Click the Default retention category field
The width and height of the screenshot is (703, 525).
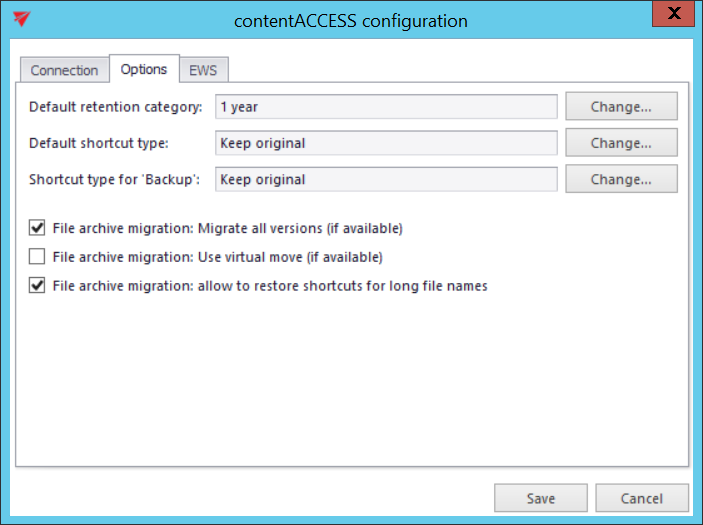pyautogui.click(x=385, y=106)
